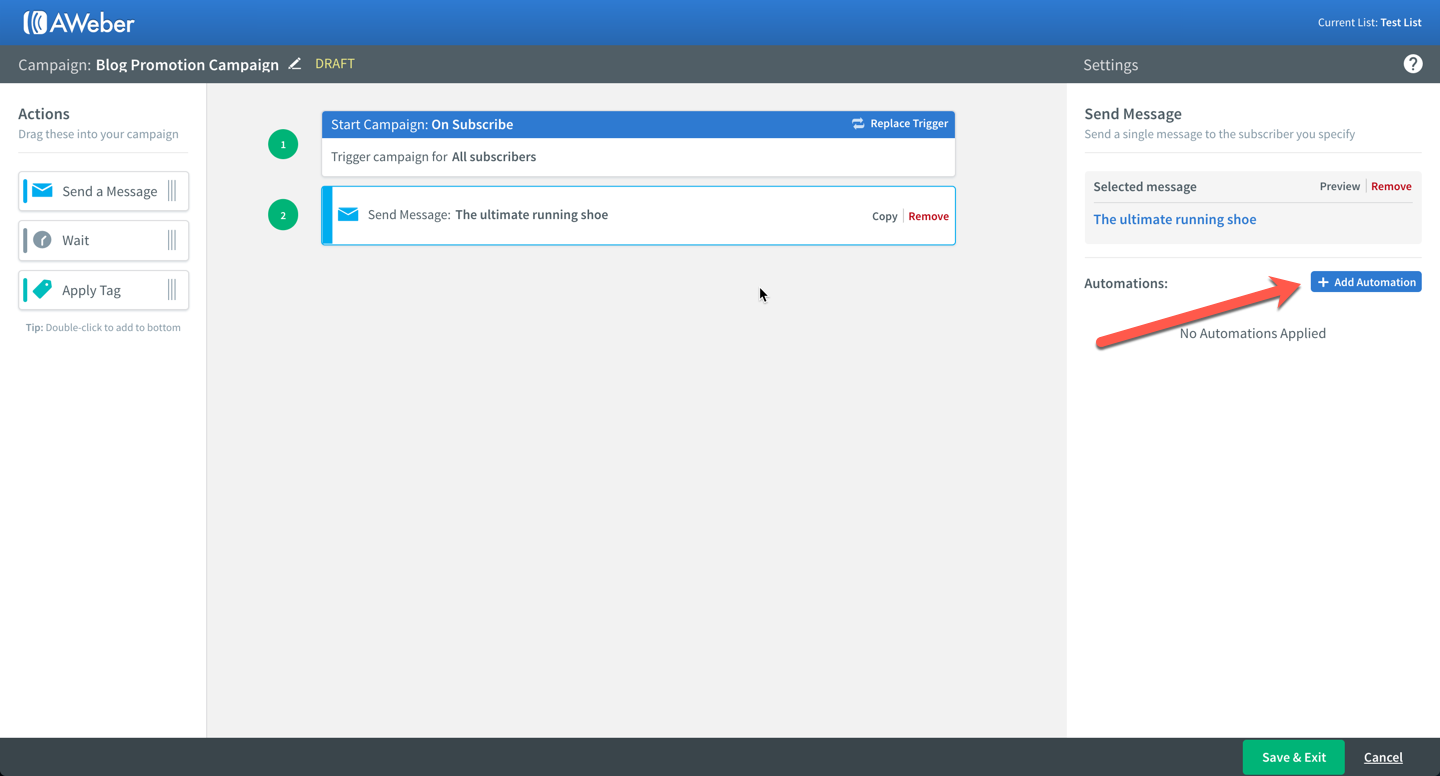Viewport: 1440px width, 776px height.
Task: Click the Settings panel heading
Action: point(1110,65)
